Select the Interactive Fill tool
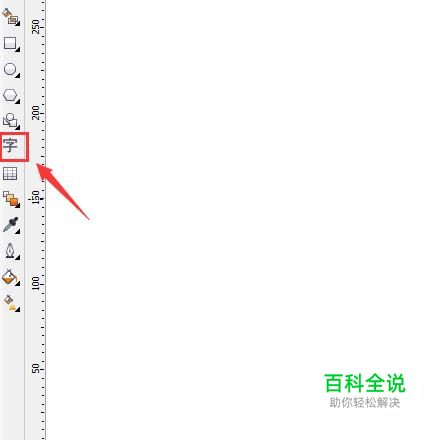The height and width of the screenshot is (440, 447). 10,303
